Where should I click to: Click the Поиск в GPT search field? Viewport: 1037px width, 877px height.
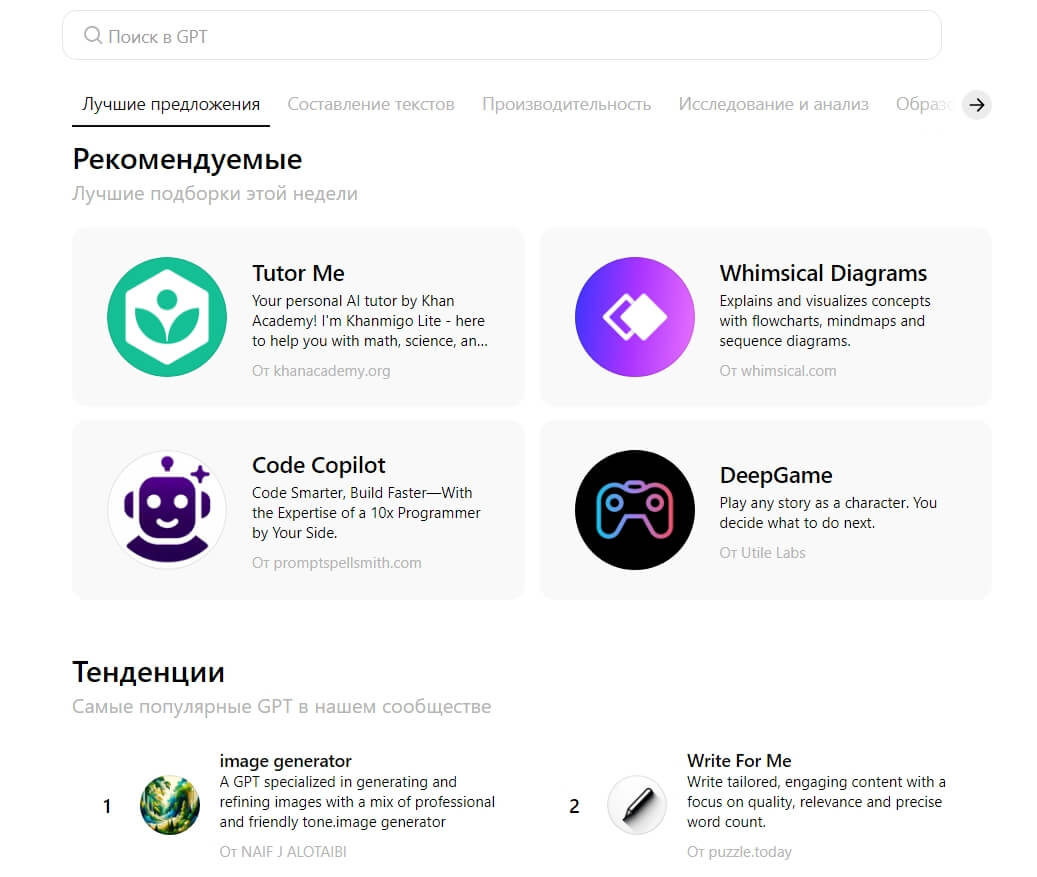point(501,36)
